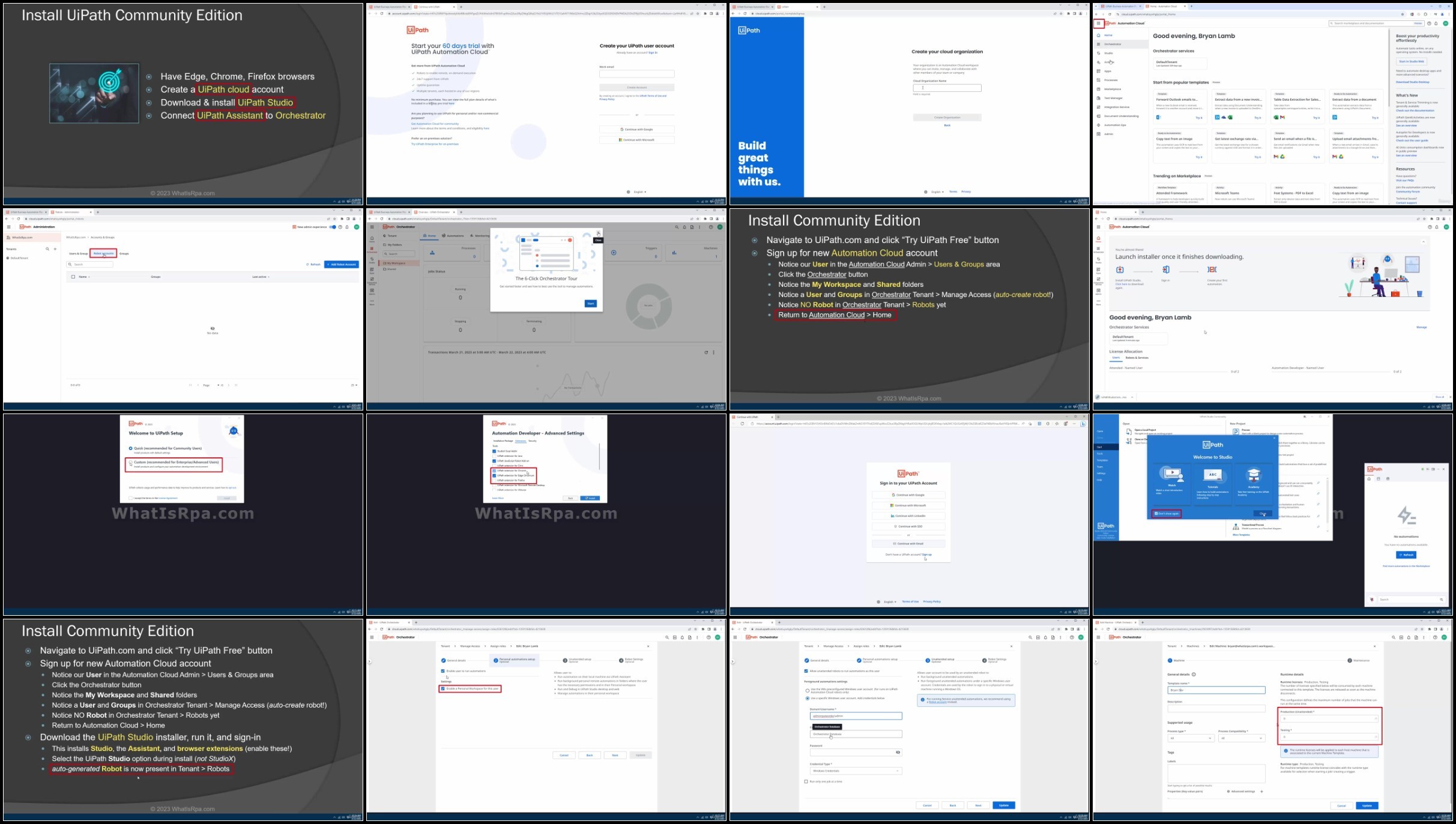Switch to the Groups tab in Accounts & Groups
The image size is (1456, 824).
(x=124, y=254)
